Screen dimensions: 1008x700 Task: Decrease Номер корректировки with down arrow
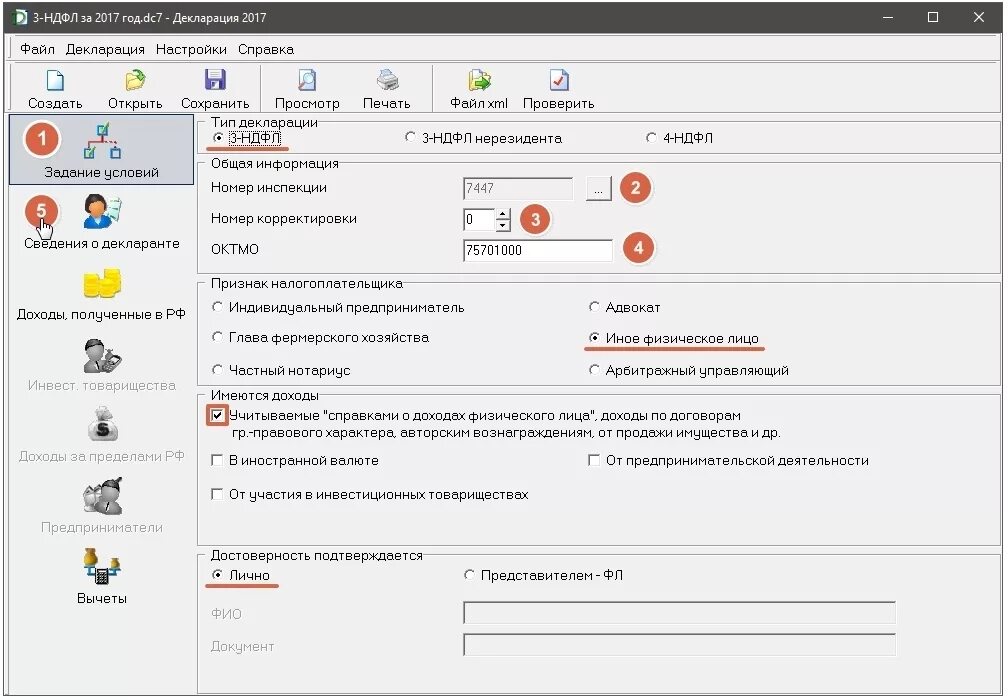pos(503,225)
